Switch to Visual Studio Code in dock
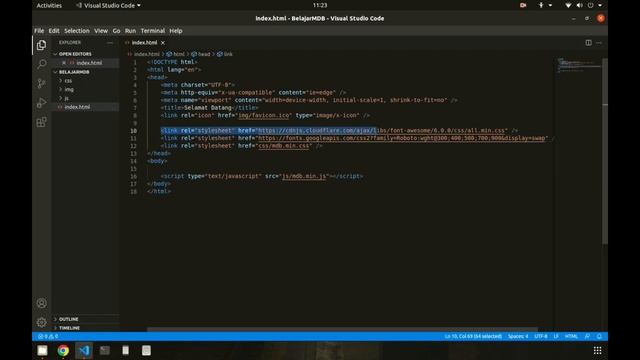 coord(84,350)
